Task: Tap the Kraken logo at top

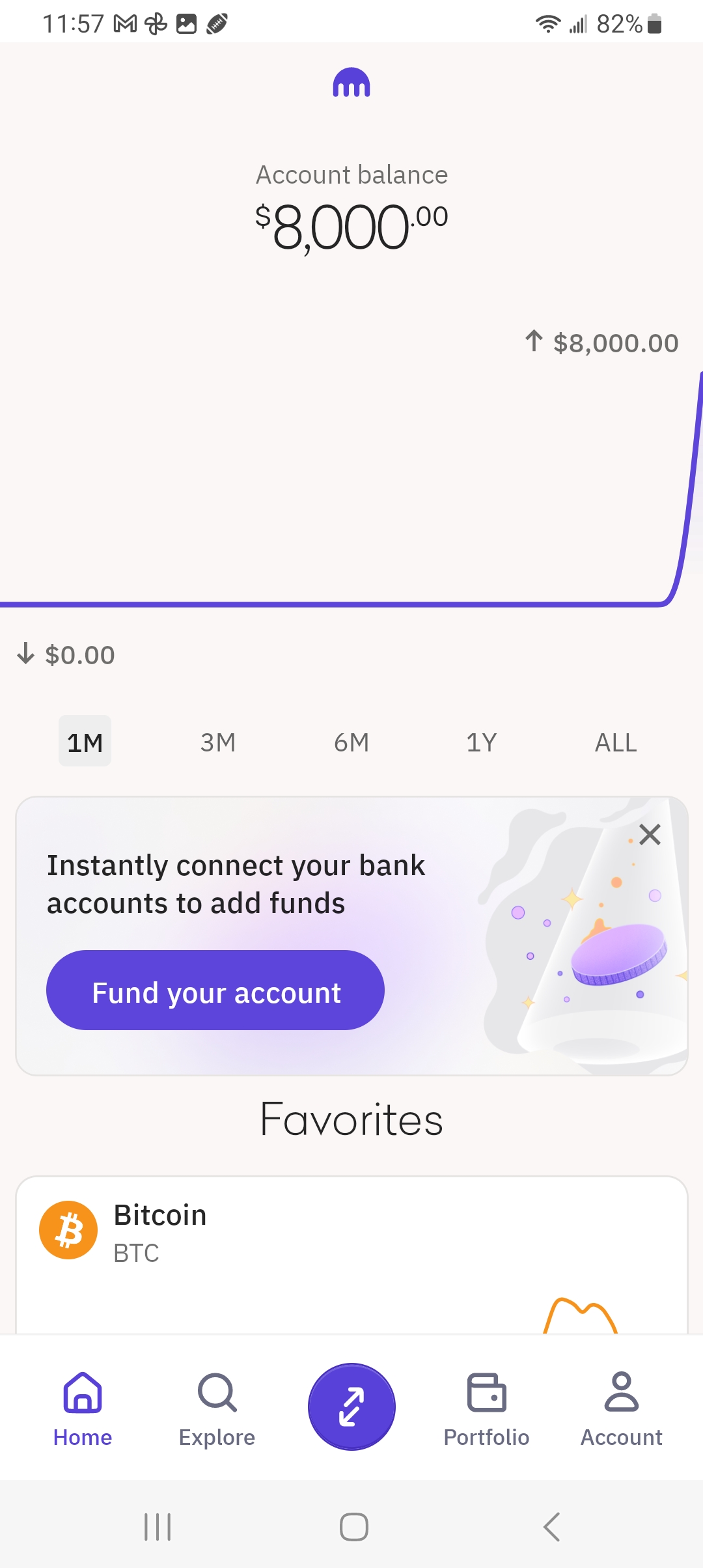Action: [351, 83]
